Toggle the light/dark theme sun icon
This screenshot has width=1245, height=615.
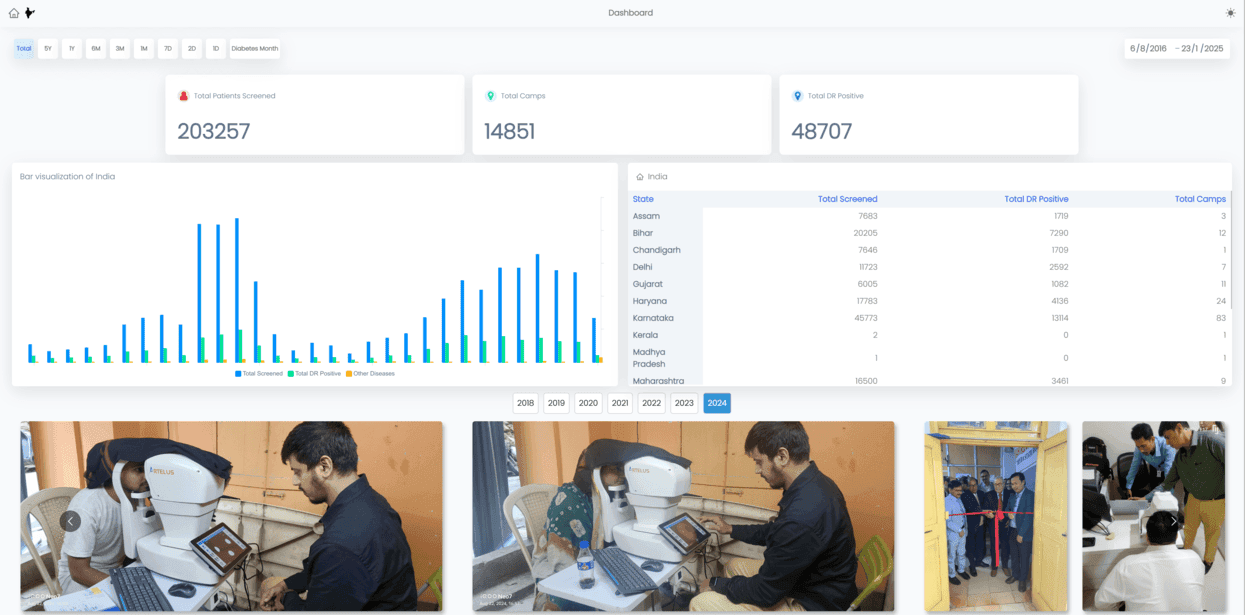click(1231, 13)
